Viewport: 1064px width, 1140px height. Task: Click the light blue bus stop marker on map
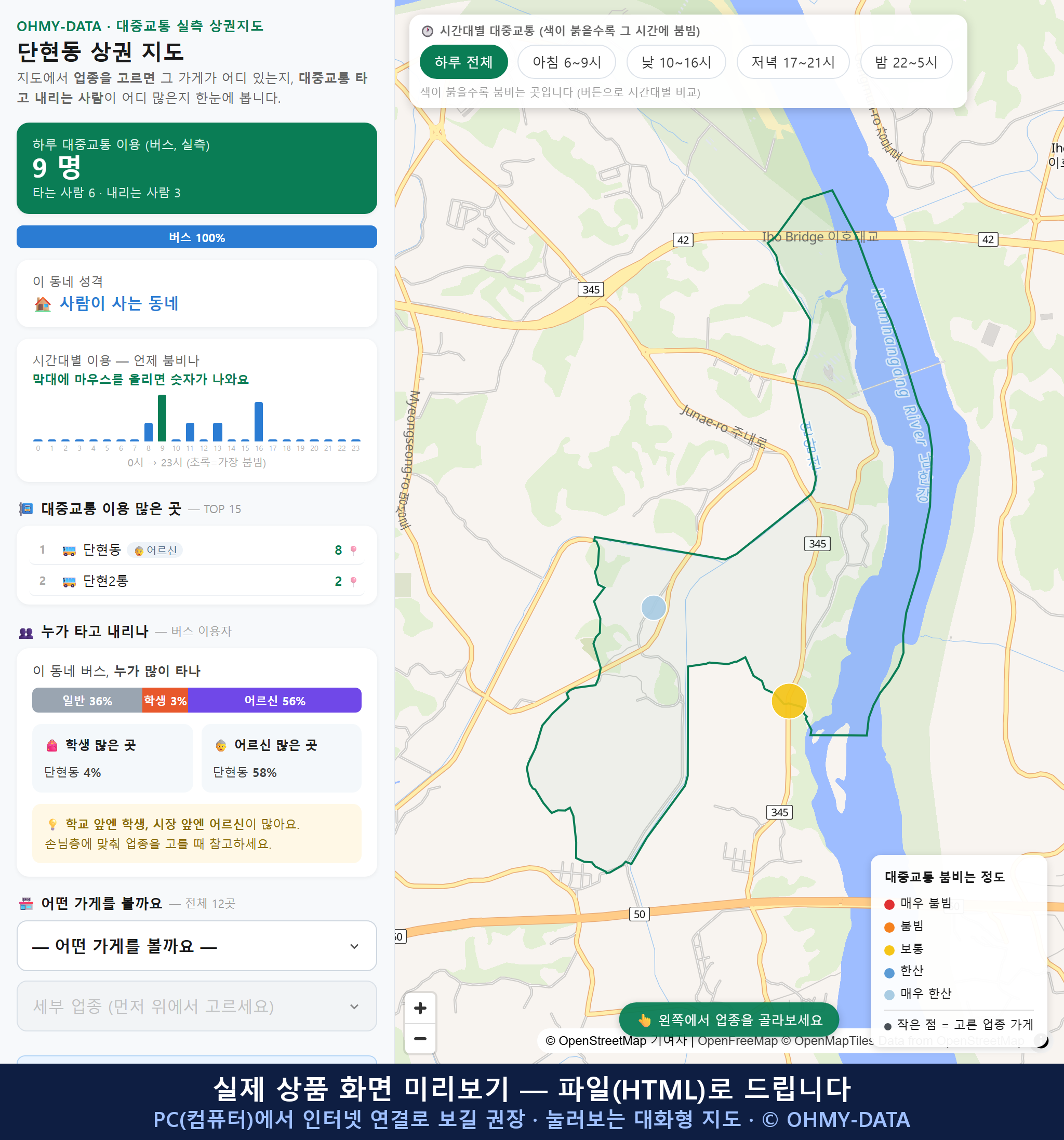654,607
